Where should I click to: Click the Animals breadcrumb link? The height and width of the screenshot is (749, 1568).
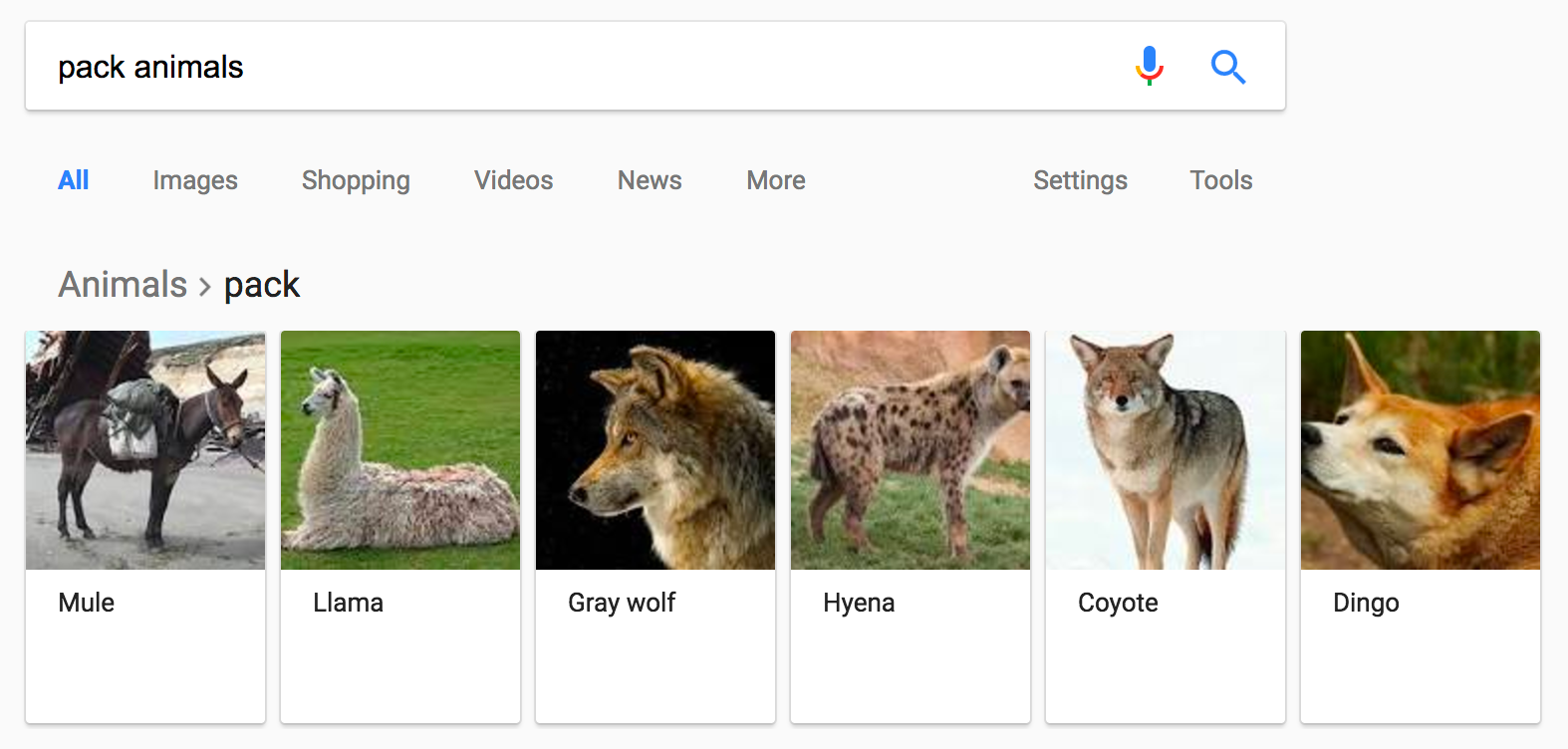(x=123, y=285)
